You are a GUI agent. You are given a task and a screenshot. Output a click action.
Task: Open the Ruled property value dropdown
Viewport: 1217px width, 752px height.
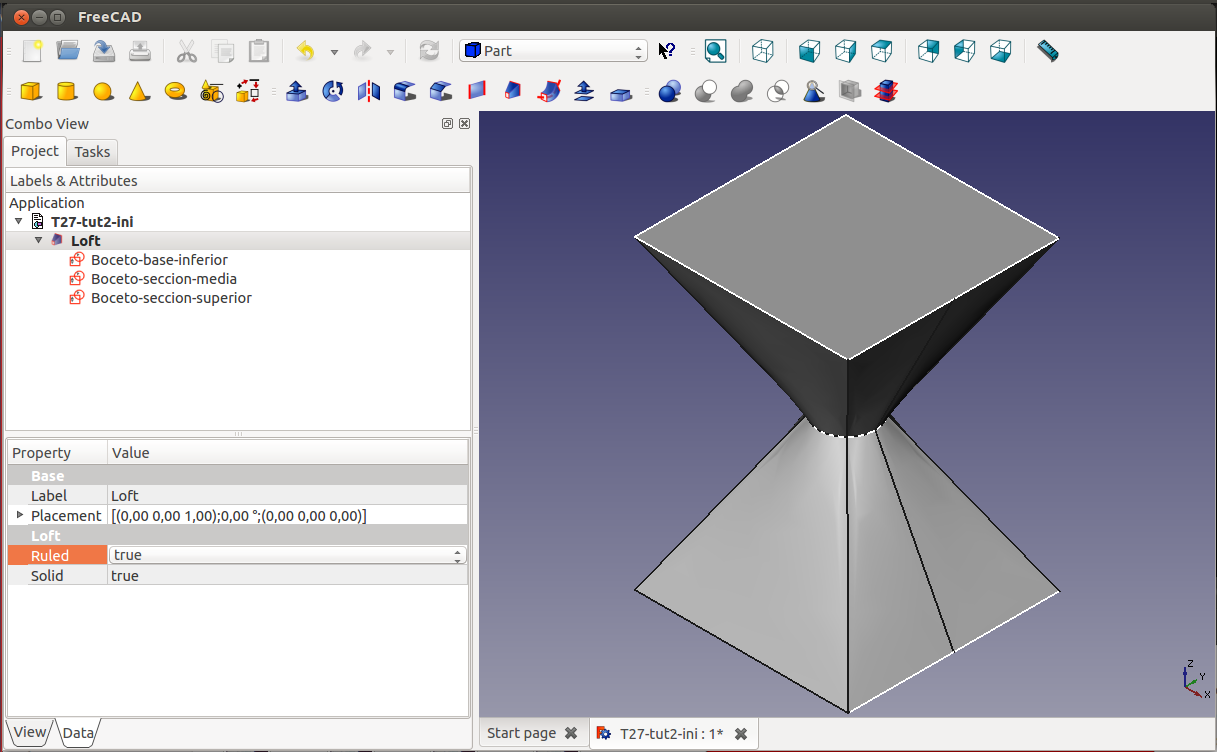287,555
